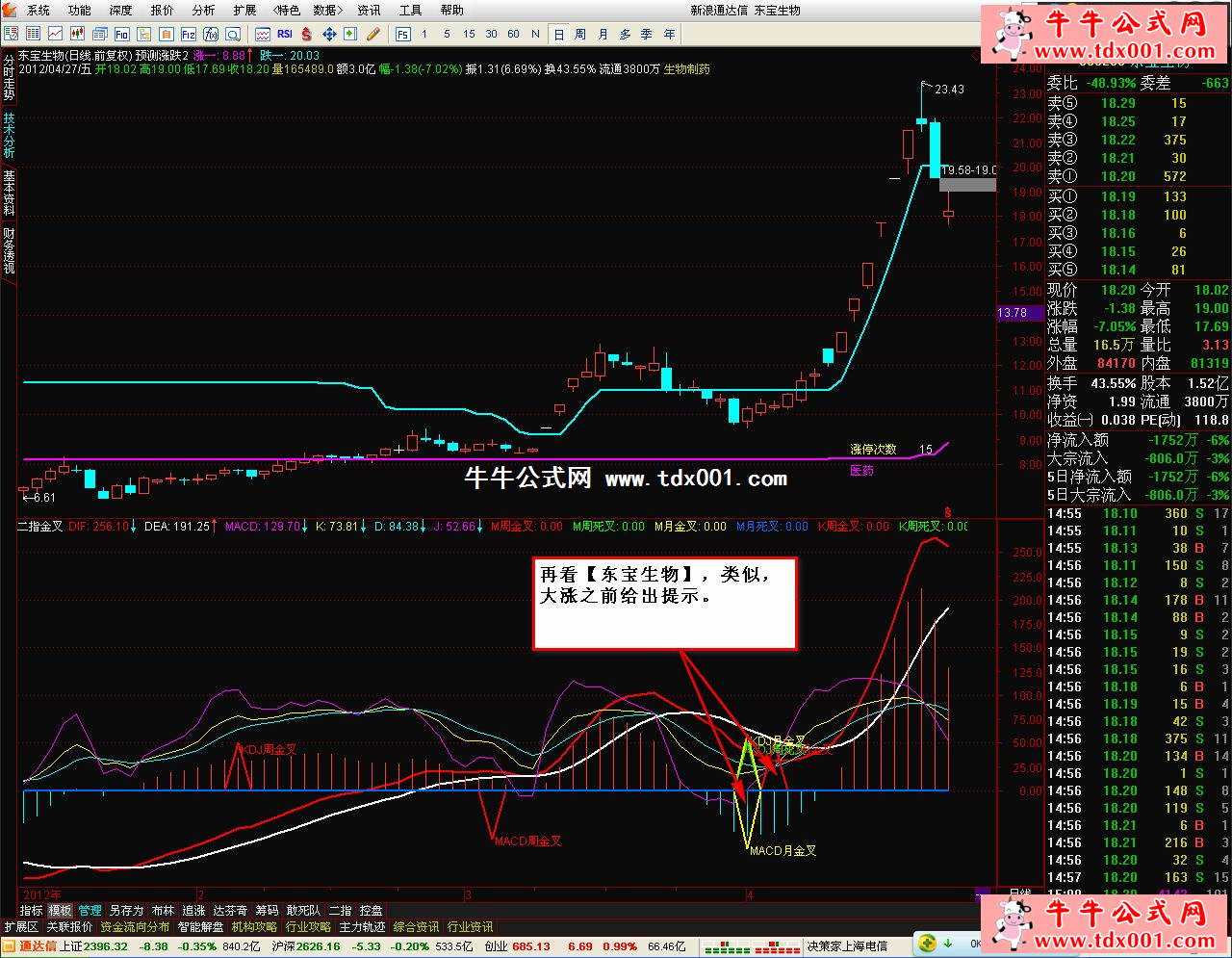Open the 功能 menu
The image size is (1232, 958).
[80, 11]
